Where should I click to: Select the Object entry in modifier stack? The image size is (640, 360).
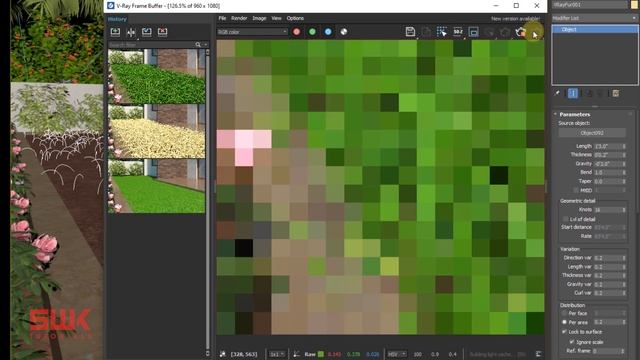point(594,29)
